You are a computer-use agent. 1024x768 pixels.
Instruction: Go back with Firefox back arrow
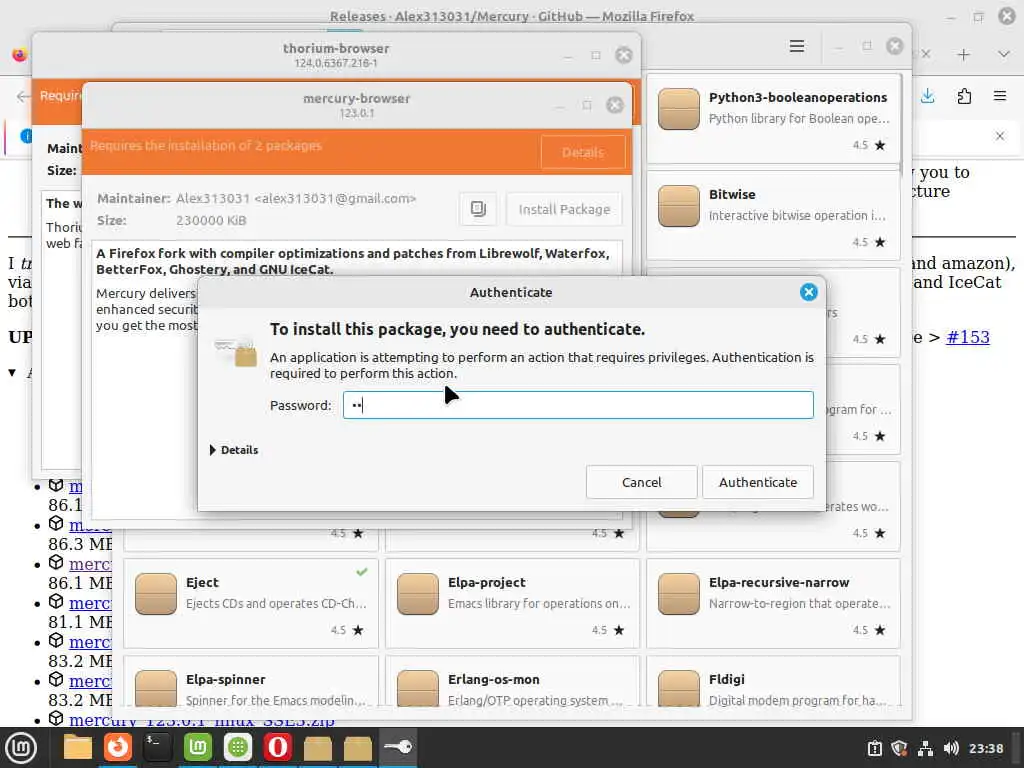pos(23,97)
